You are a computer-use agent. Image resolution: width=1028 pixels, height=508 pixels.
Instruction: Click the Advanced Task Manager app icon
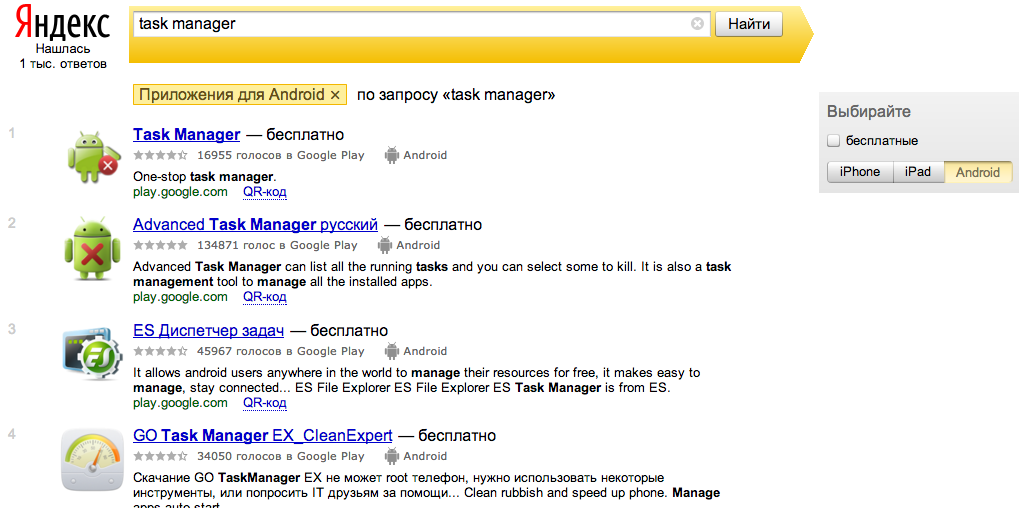93,247
